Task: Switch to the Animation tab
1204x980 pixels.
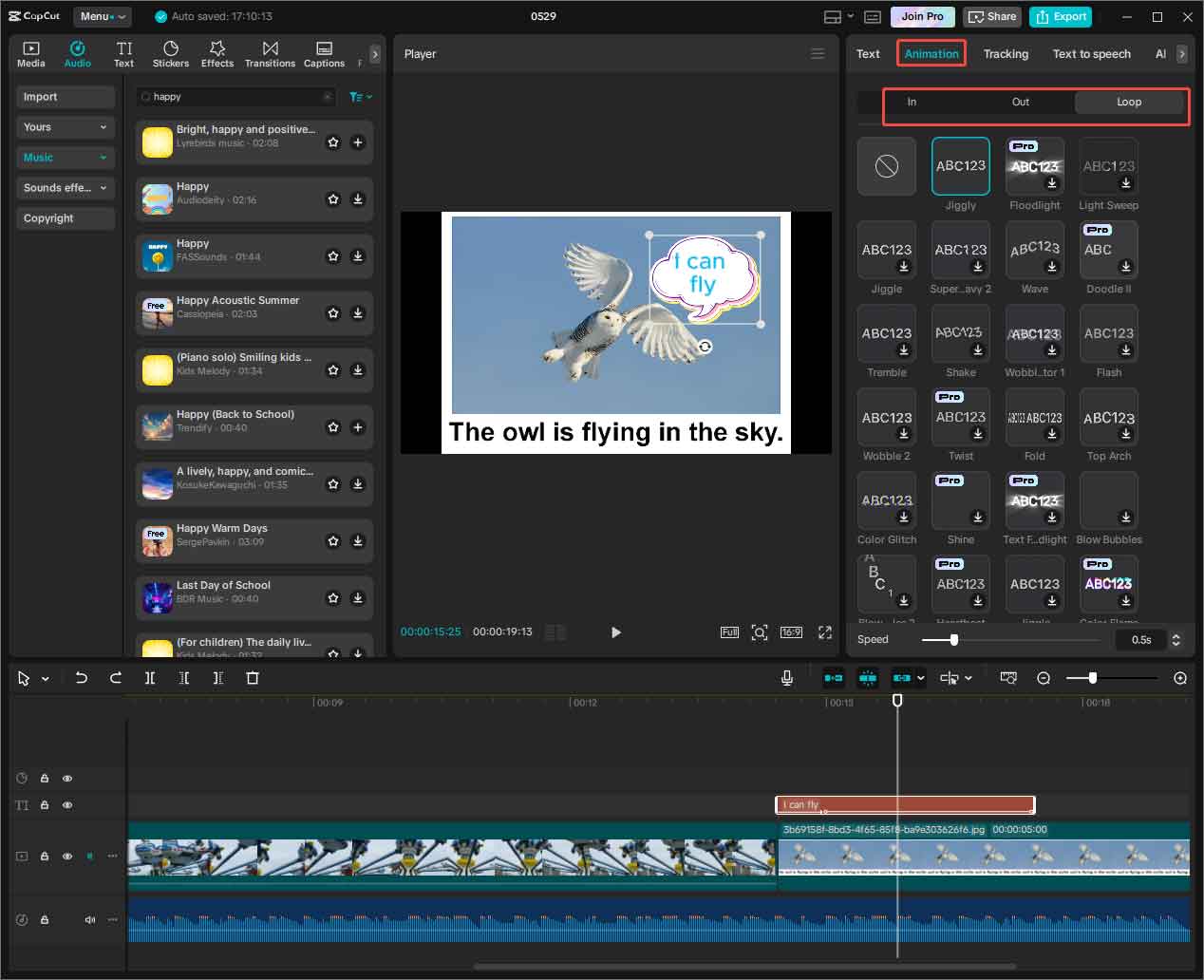Action: [x=931, y=53]
